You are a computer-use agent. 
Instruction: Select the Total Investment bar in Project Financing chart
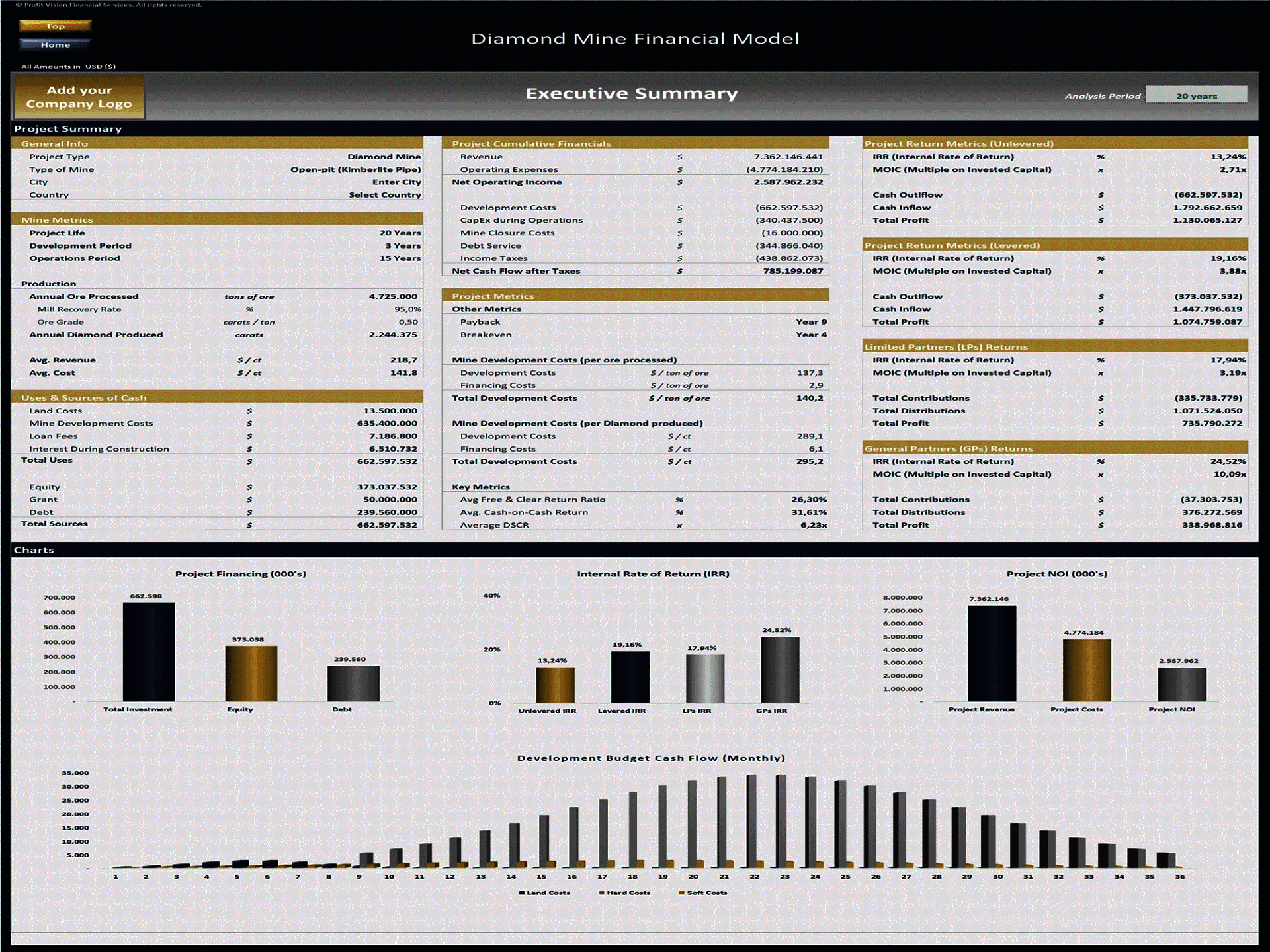pyautogui.click(x=149, y=652)
